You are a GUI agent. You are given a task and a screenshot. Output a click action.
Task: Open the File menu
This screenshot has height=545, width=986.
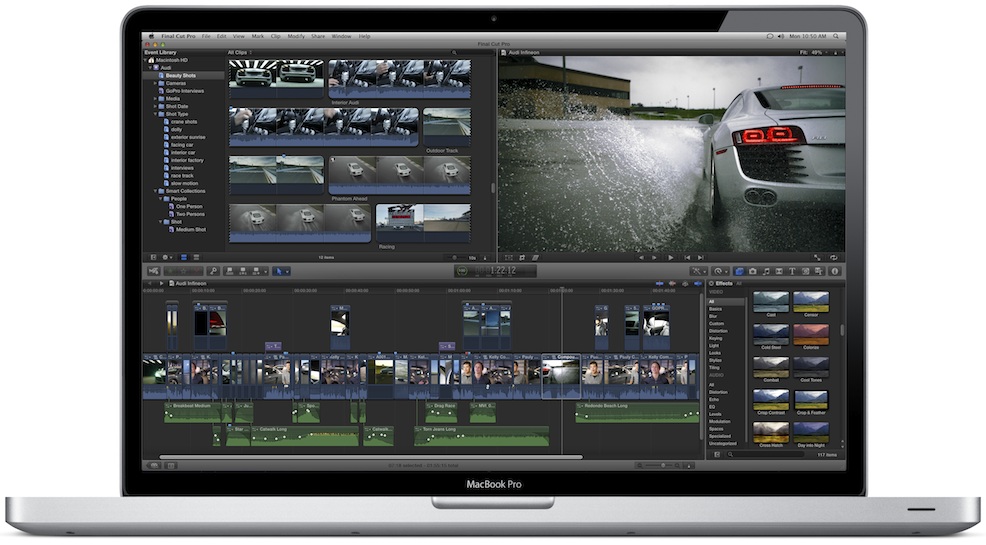tap(206, 36)
